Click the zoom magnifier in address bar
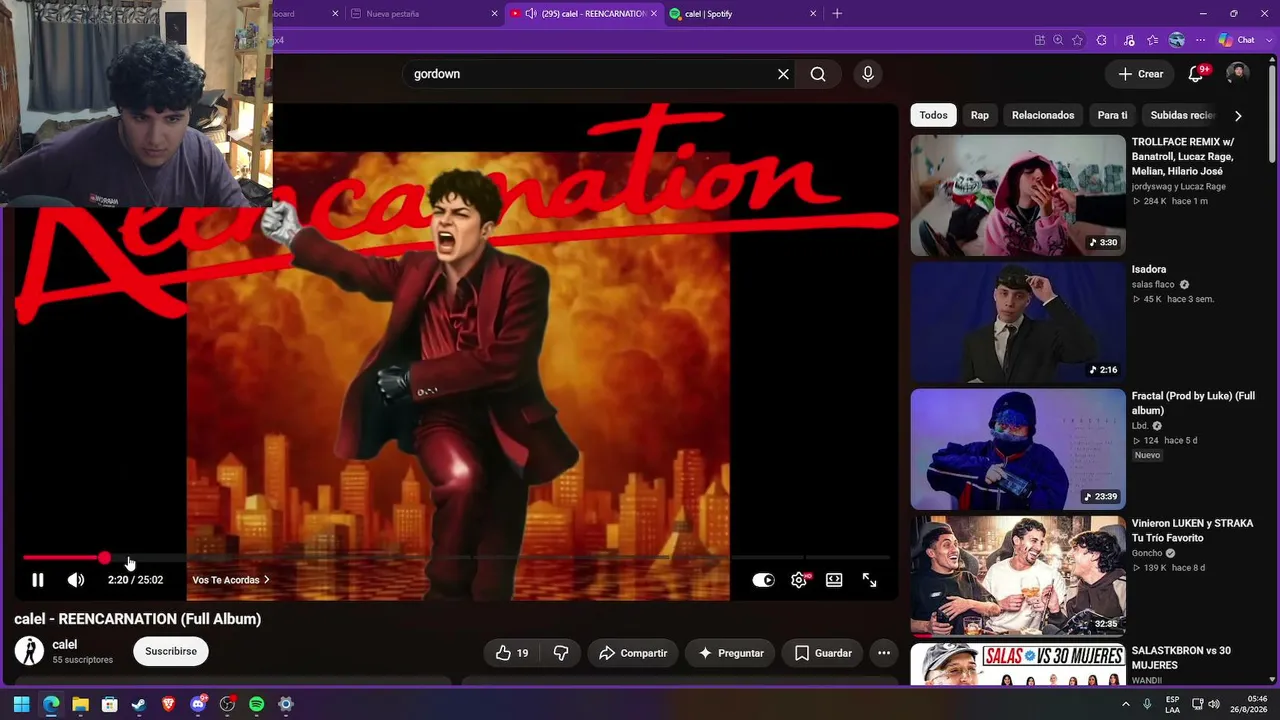 [x=1058, y=40]
